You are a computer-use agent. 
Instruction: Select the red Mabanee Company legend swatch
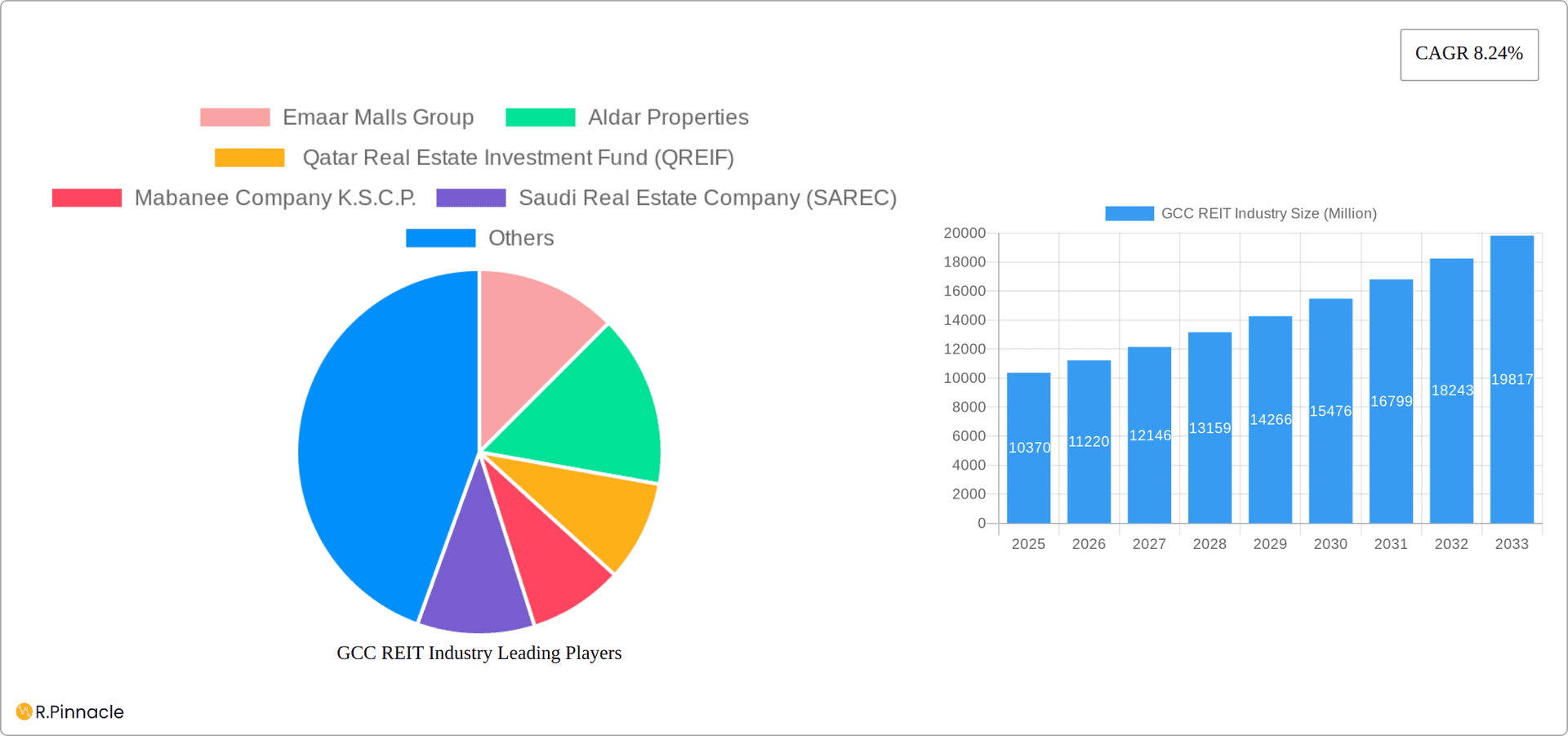(87, 197)
